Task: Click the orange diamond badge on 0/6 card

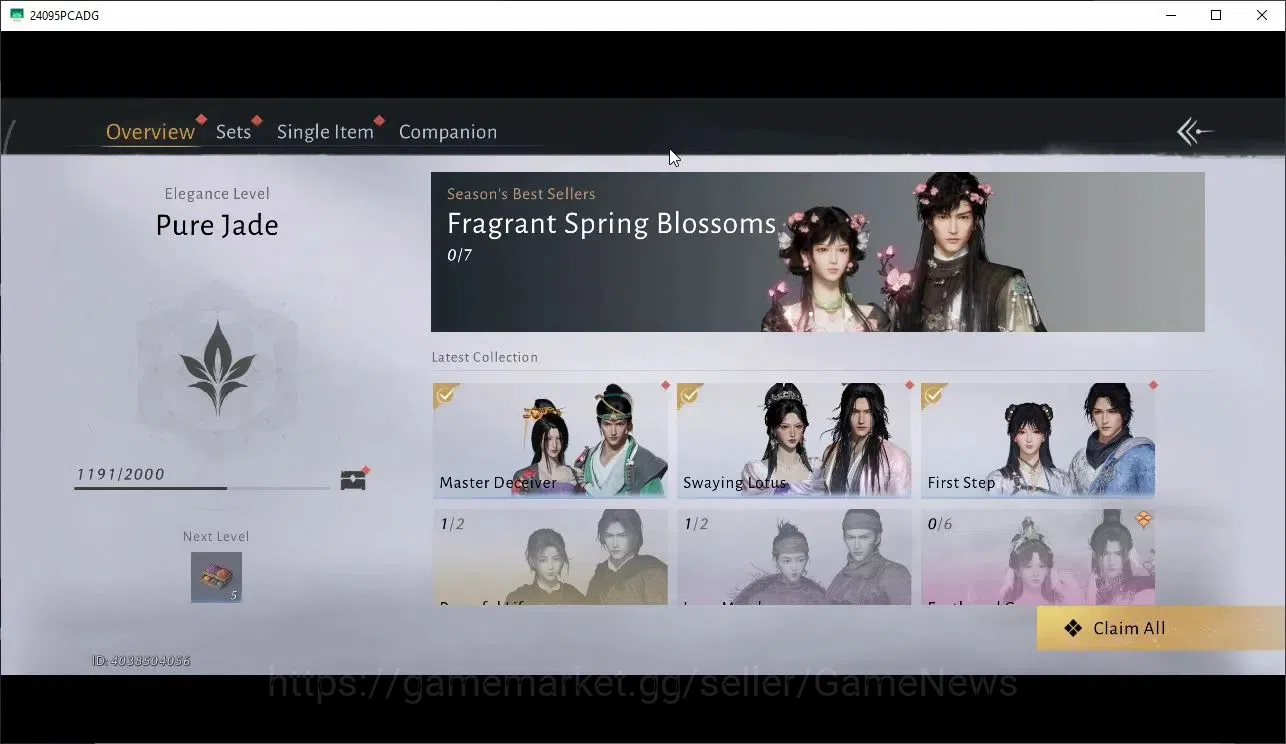Action: [x=1144, y=520]
